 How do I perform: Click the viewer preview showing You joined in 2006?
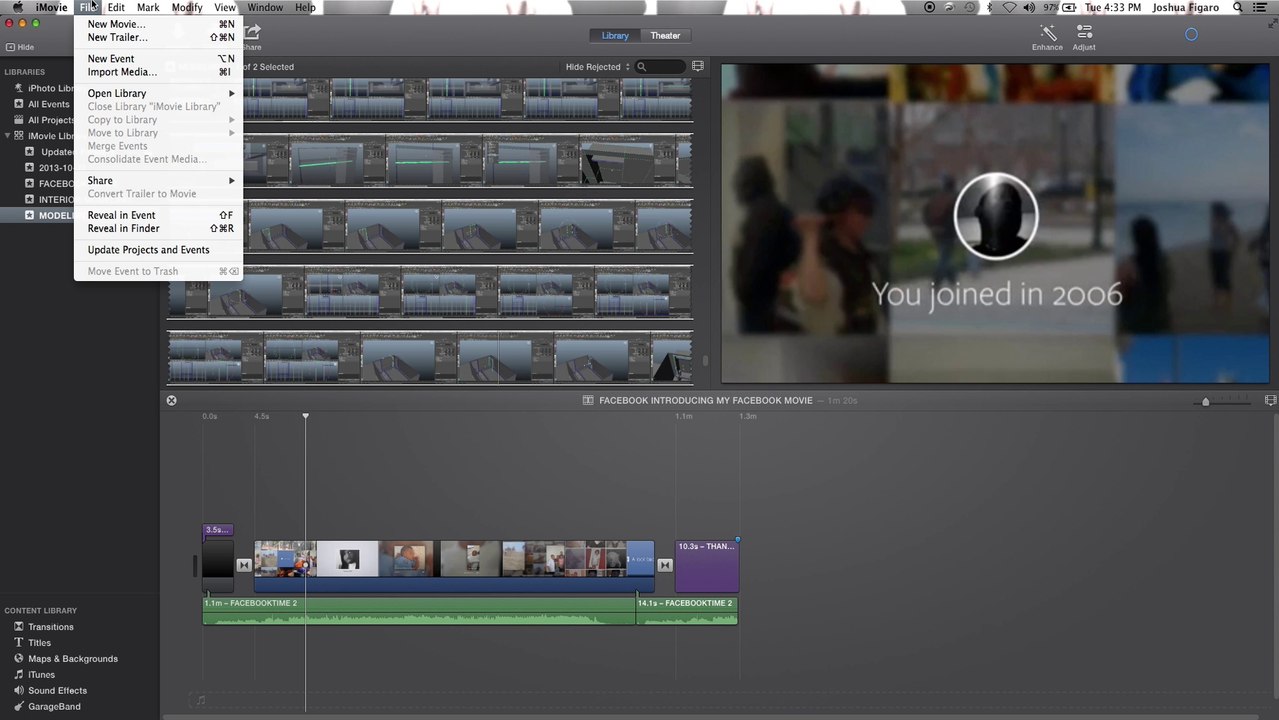[x=996, y=223]
